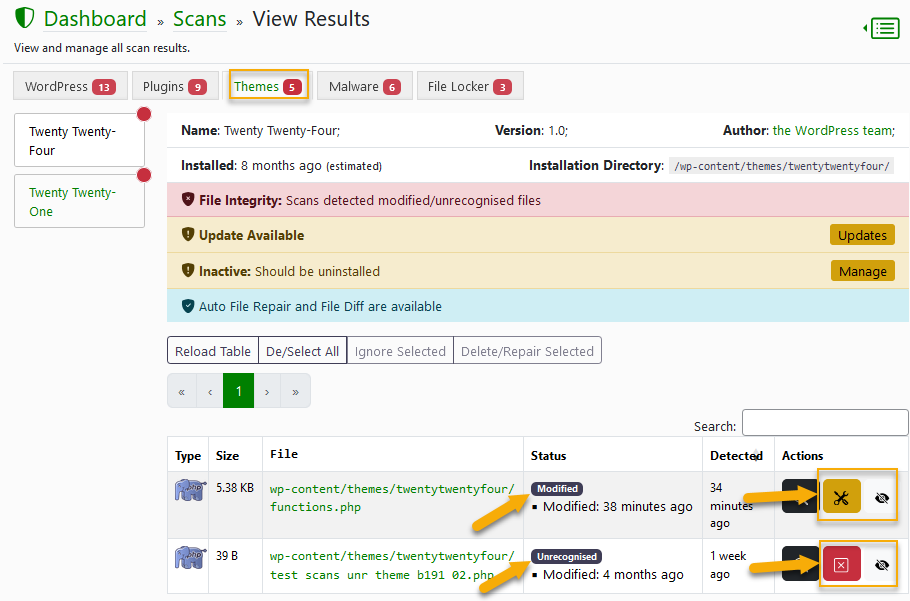Click the repair tool icon for functions.php
Viewport: 910px width, 601px height.
pos(841,497)
